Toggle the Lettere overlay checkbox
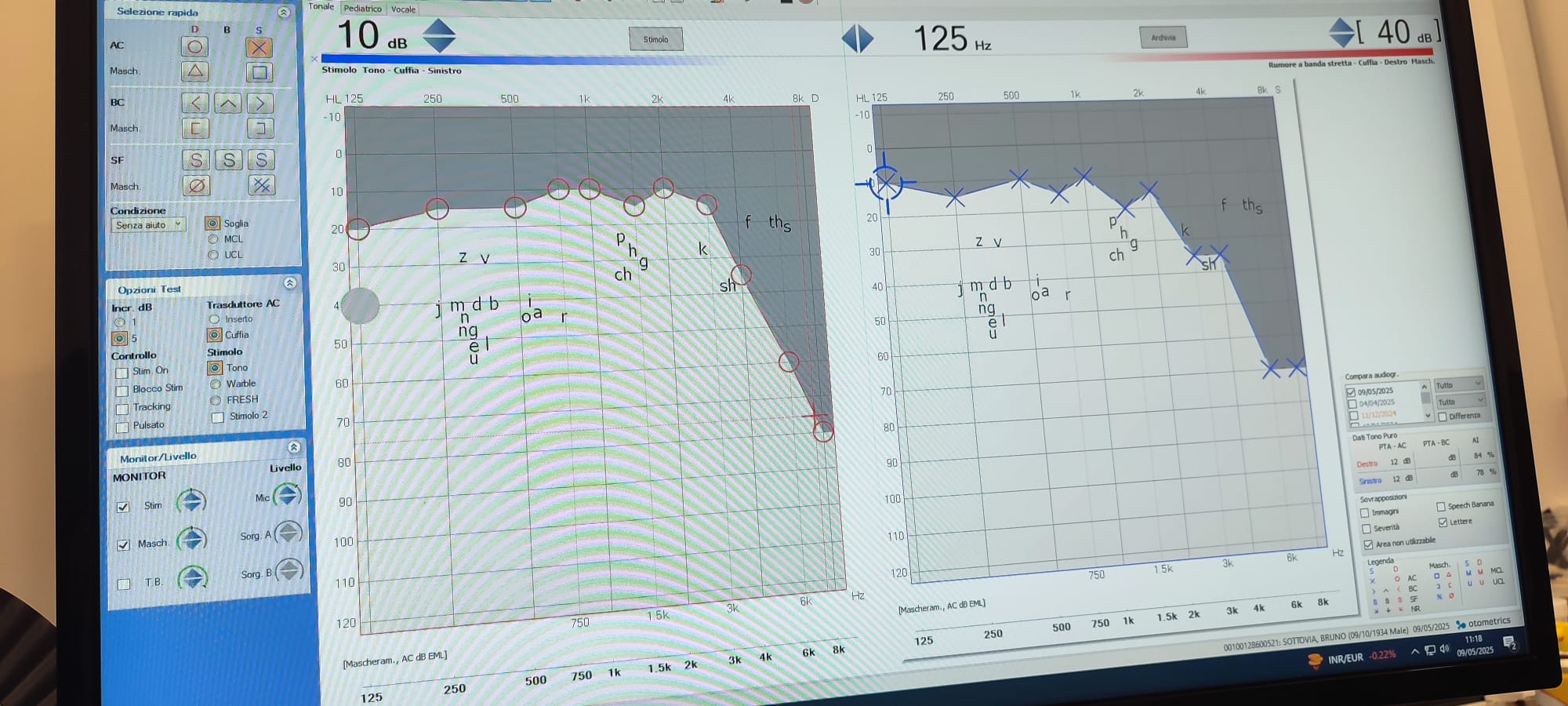 pos(1443,522)
